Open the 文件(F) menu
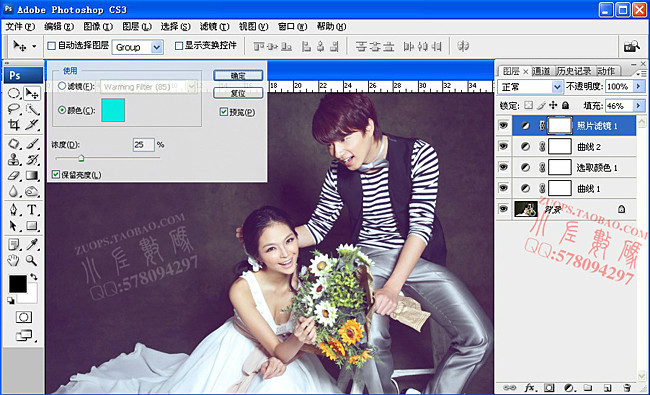This screenshot has width=650, height=395. [x=20, y=27]
